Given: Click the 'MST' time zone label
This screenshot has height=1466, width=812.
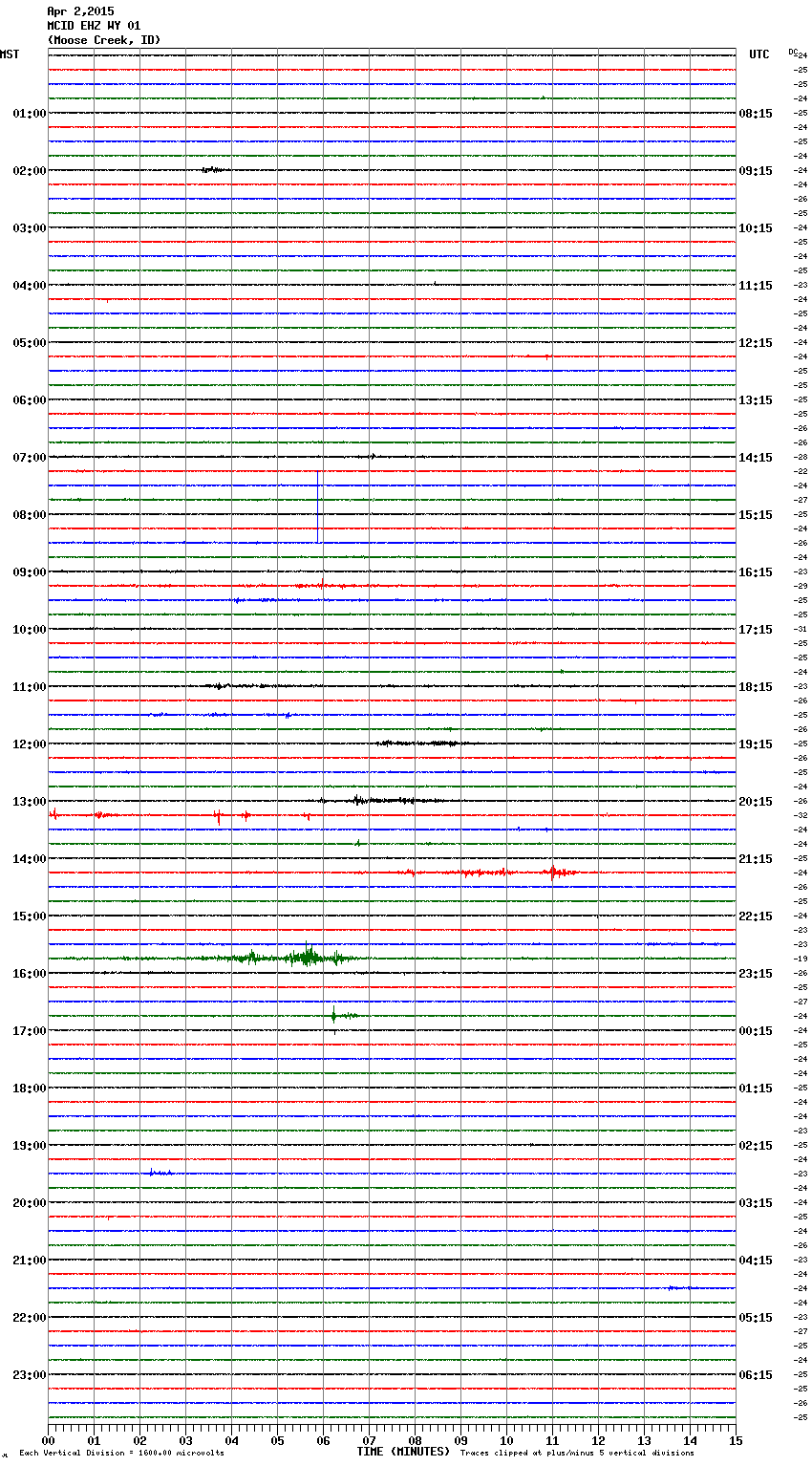Looking at the screenshot, I should coord(10,54).
